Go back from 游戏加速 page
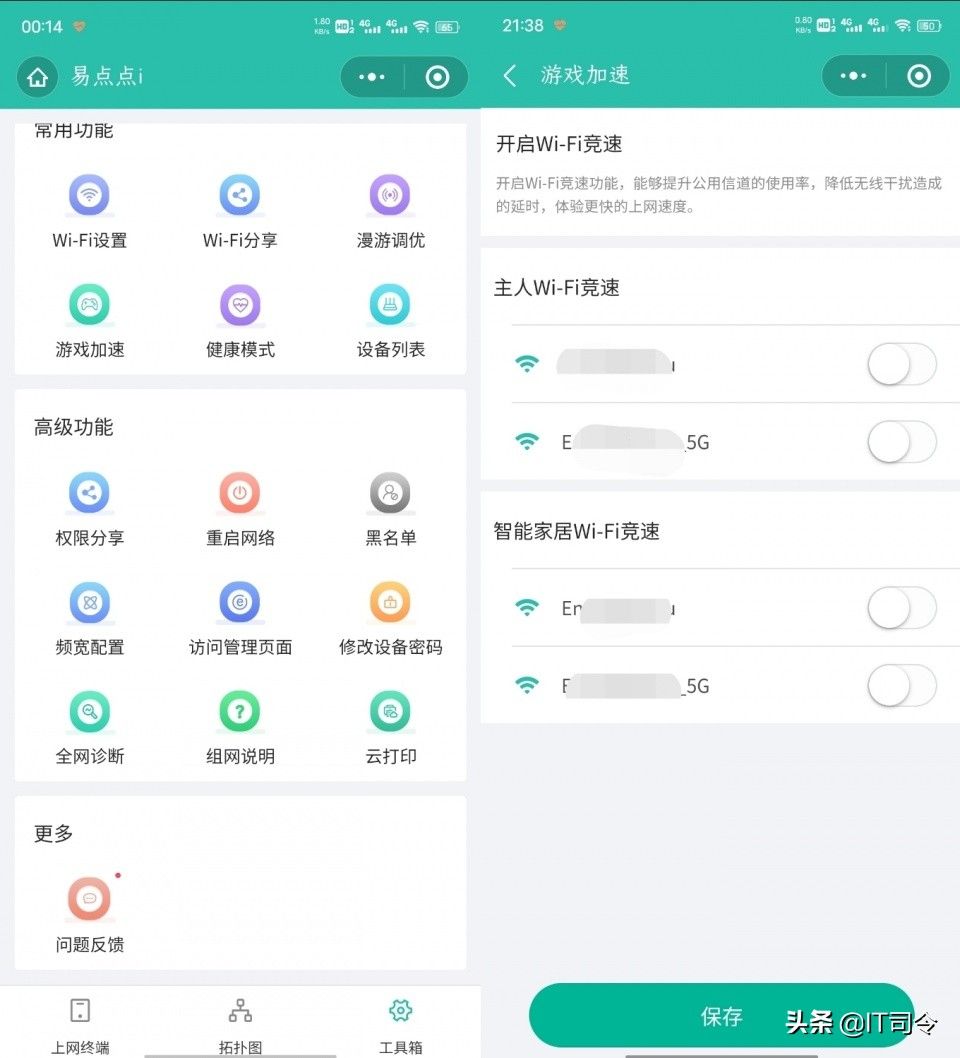 [510, 76]
